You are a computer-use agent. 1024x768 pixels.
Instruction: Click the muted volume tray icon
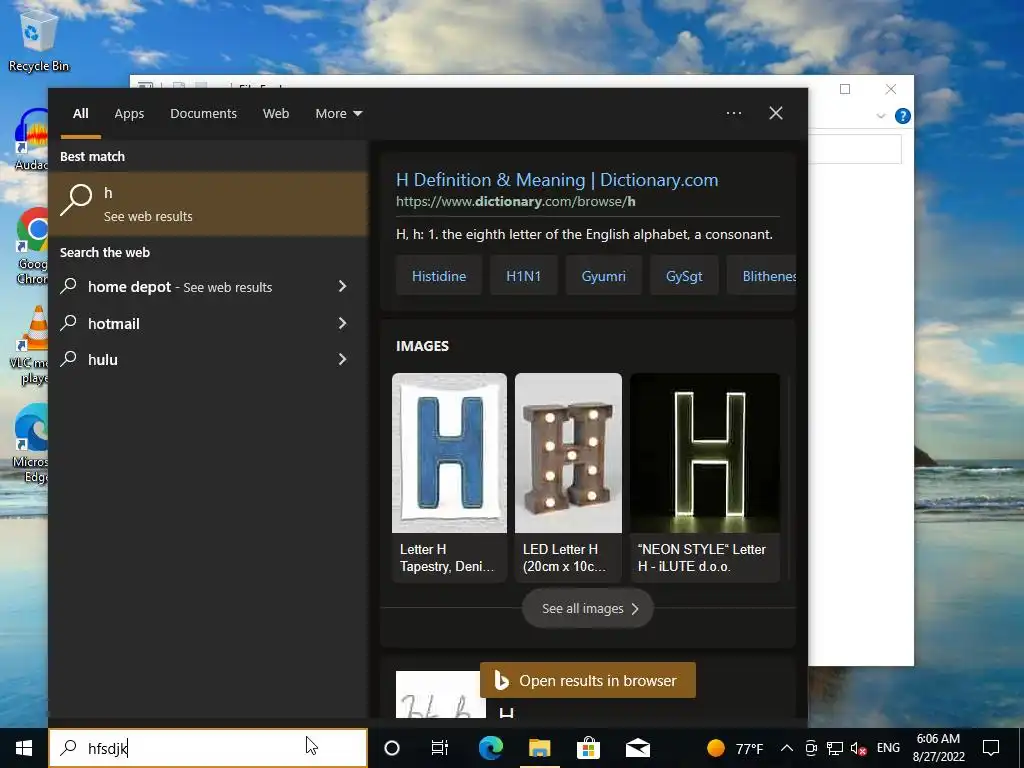coord(859,748)
